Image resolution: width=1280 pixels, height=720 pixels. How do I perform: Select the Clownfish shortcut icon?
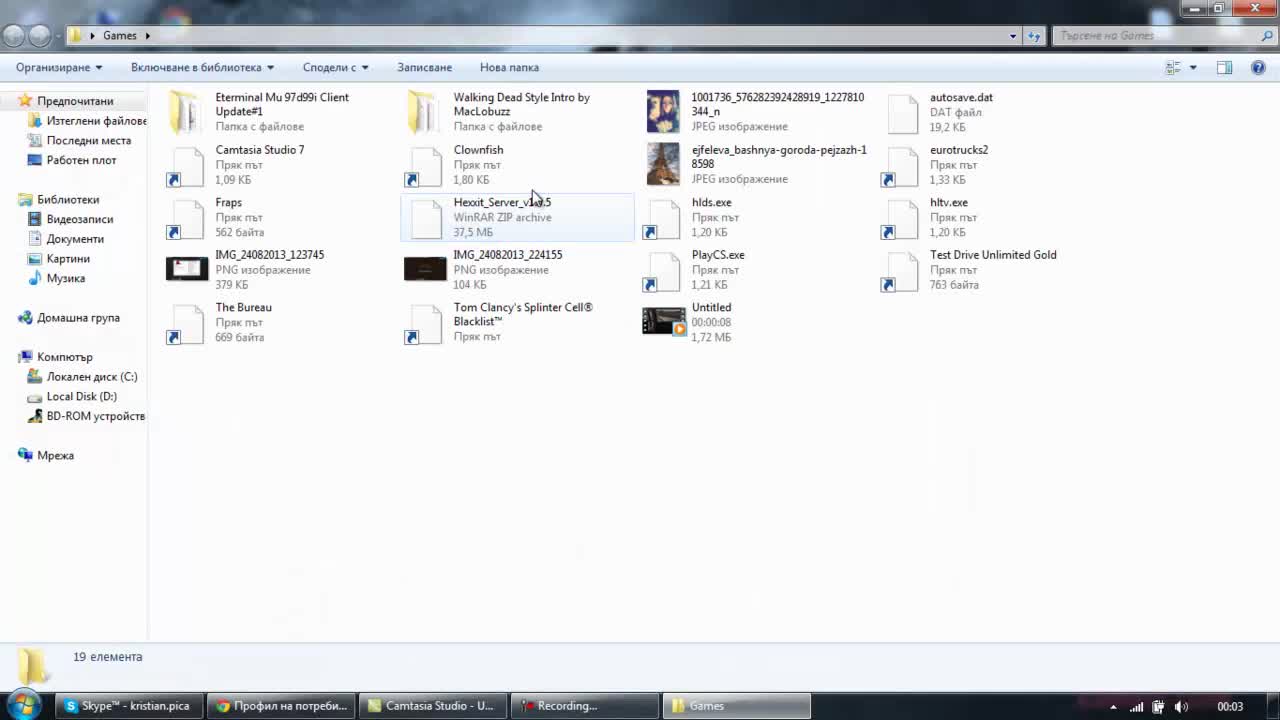[424, 165]
